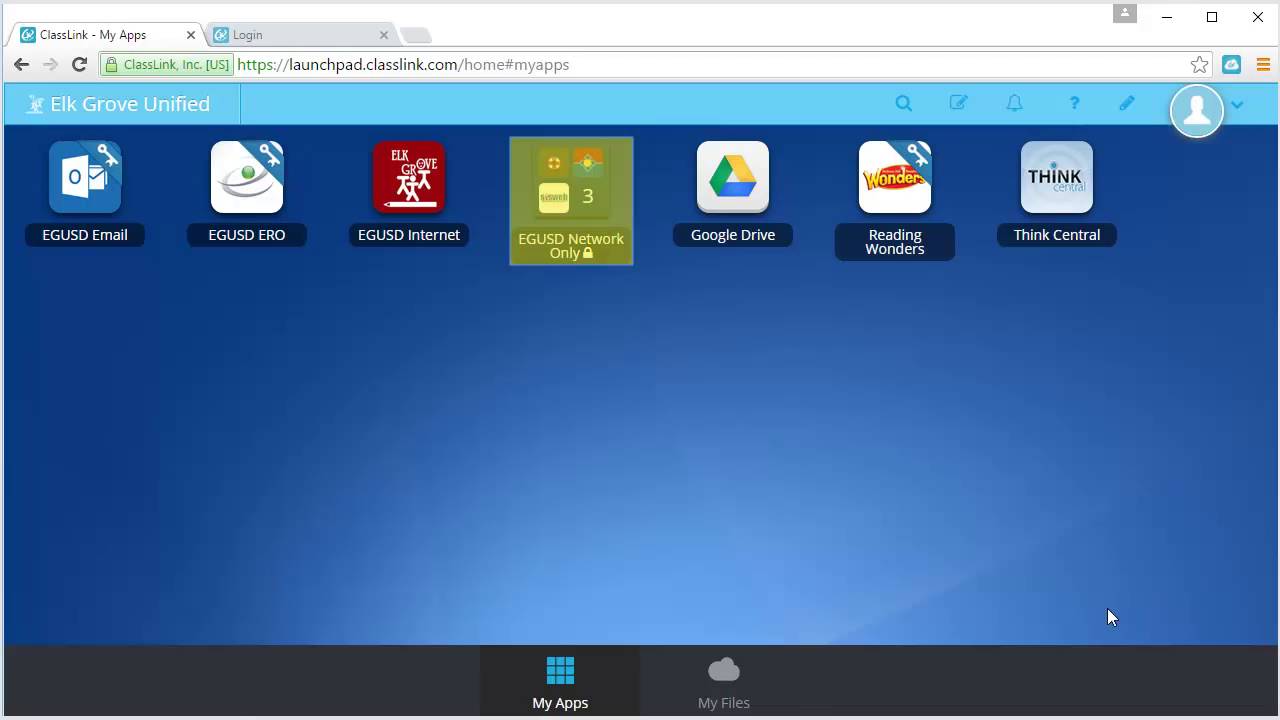
Task: Click the ClassLink browser extension icon
Action: pos(1232,64)
